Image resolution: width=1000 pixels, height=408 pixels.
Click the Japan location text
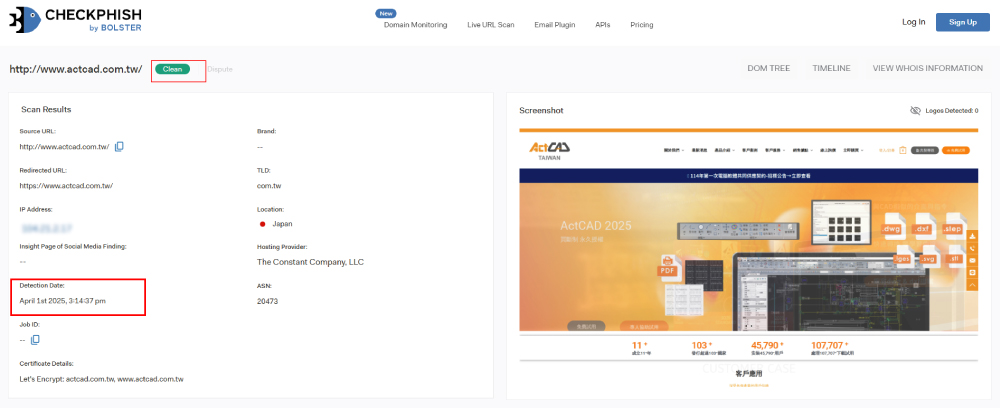(283, 224)
